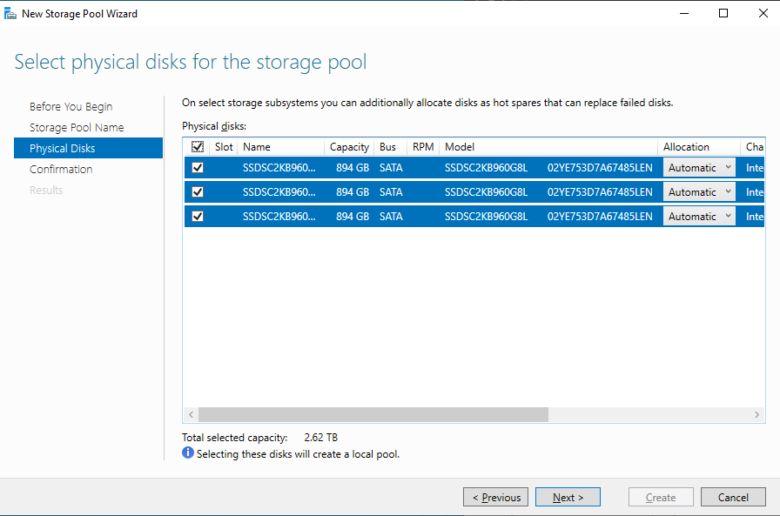Open the Allocation dropdown for the first disk
This screenshot has width=780, height=516.
(x=699, y=168)
